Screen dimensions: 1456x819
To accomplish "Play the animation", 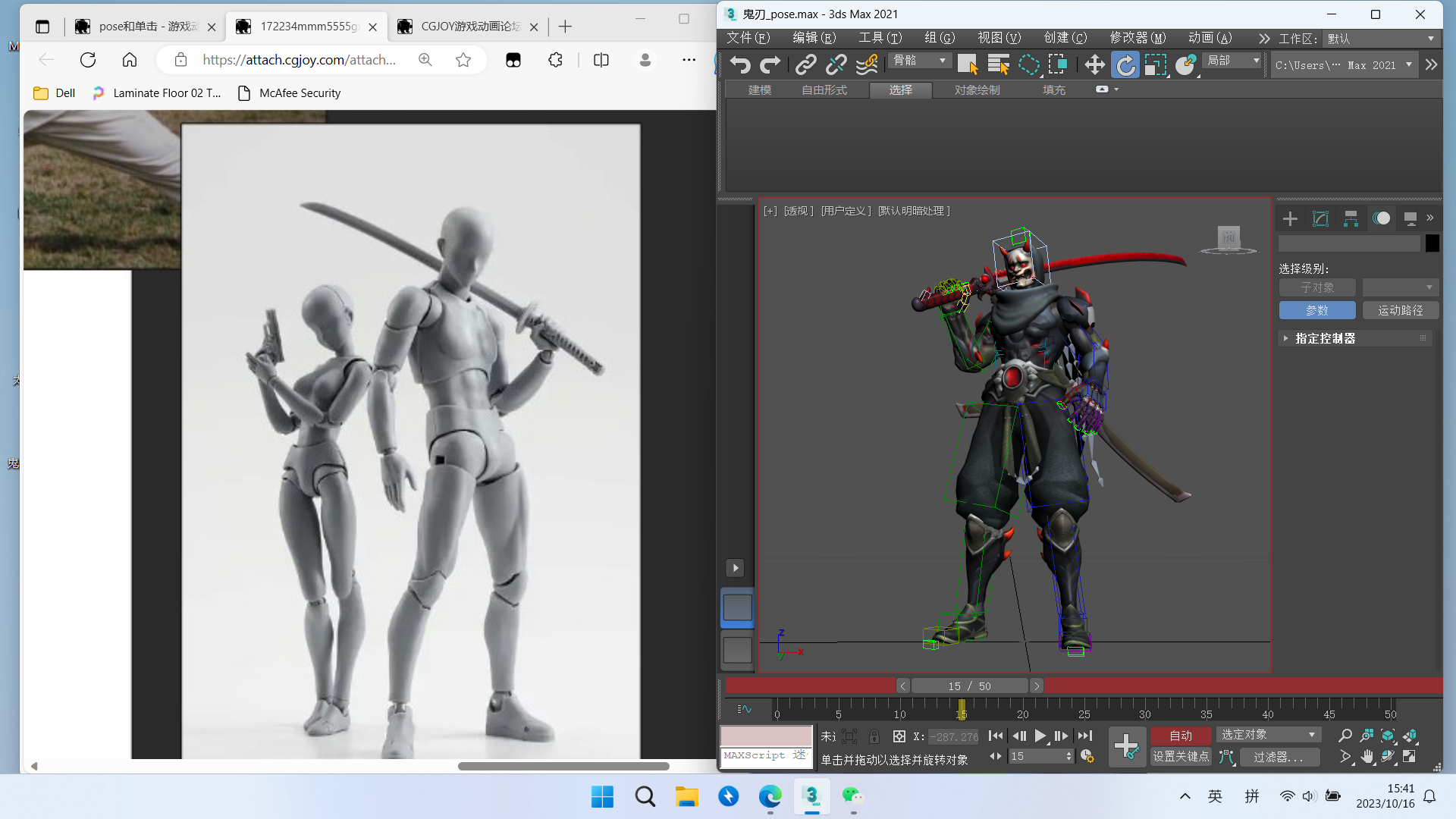I will coord(1040,736).
